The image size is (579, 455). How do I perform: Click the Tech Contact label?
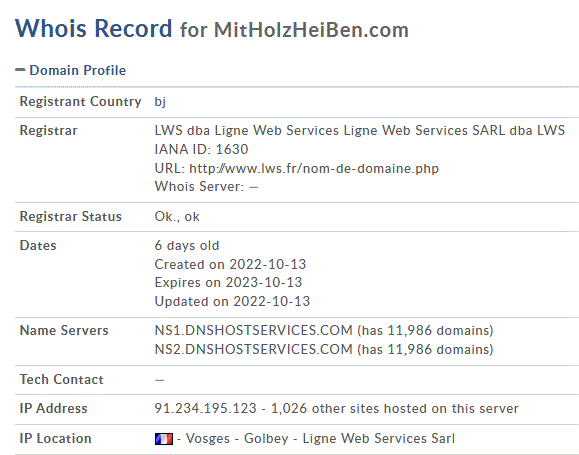(62, 380)
